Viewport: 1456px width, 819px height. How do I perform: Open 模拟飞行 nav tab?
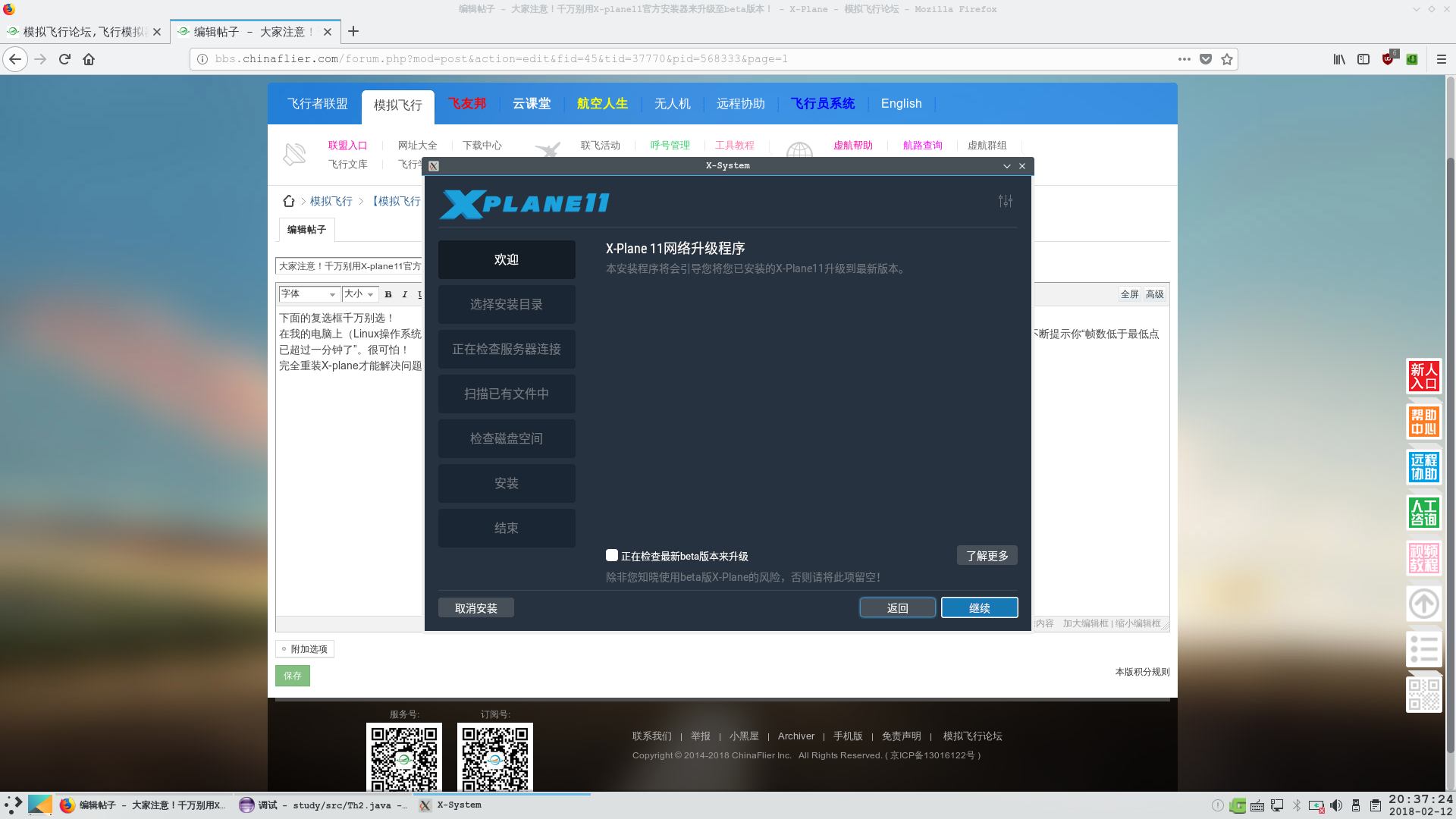tap(397, 105)
